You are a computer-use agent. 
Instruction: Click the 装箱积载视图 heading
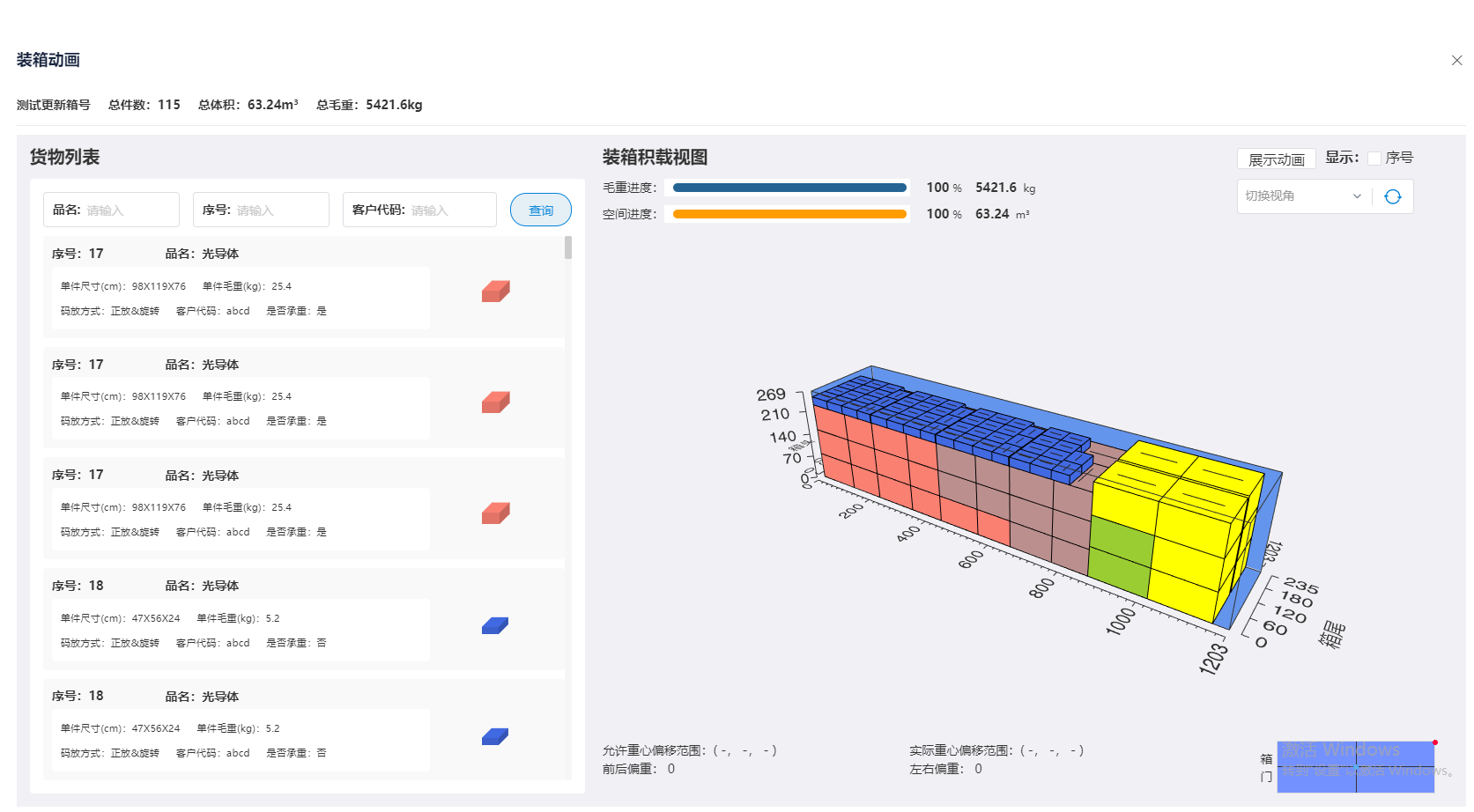coord(655,157)
